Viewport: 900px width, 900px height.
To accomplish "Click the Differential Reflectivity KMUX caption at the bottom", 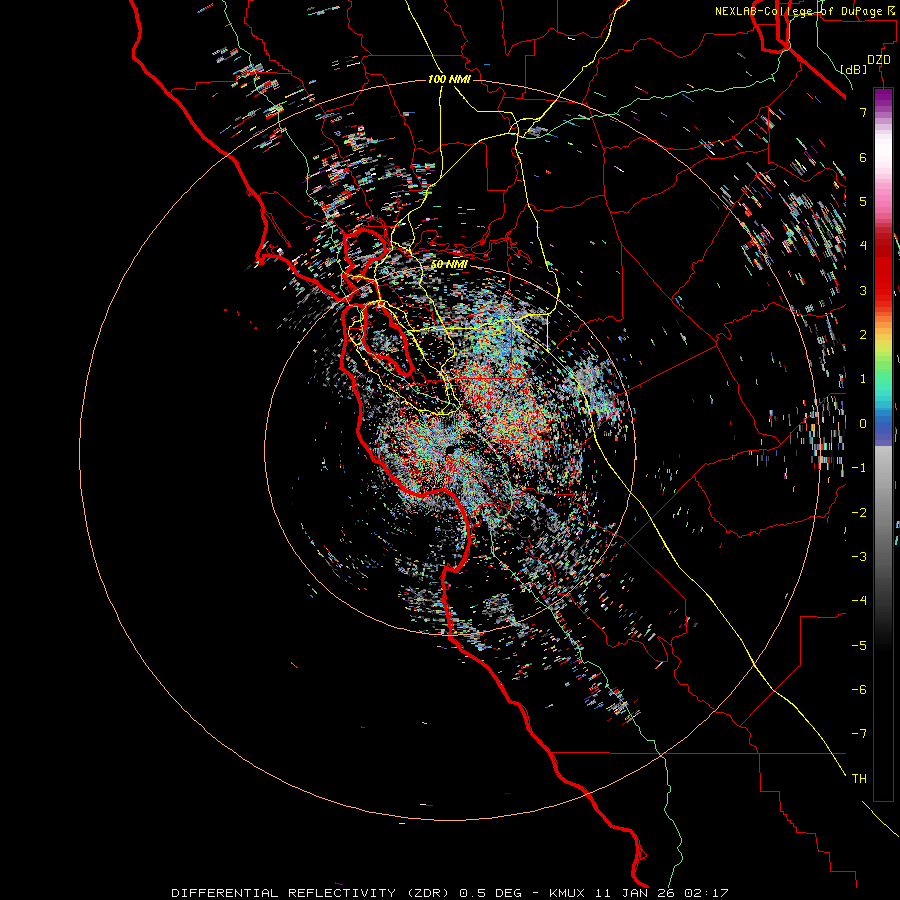I will [x=450, y=893].
